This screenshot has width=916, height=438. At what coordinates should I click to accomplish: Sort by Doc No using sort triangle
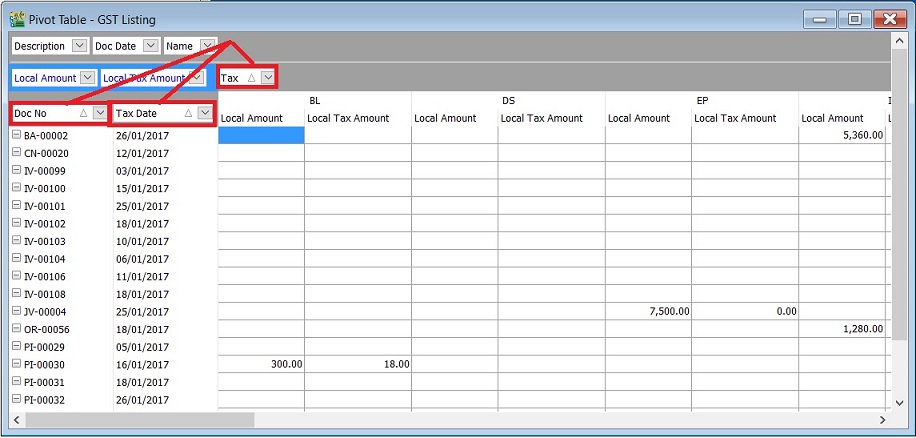pyautogui.click(x=84, y=114)
